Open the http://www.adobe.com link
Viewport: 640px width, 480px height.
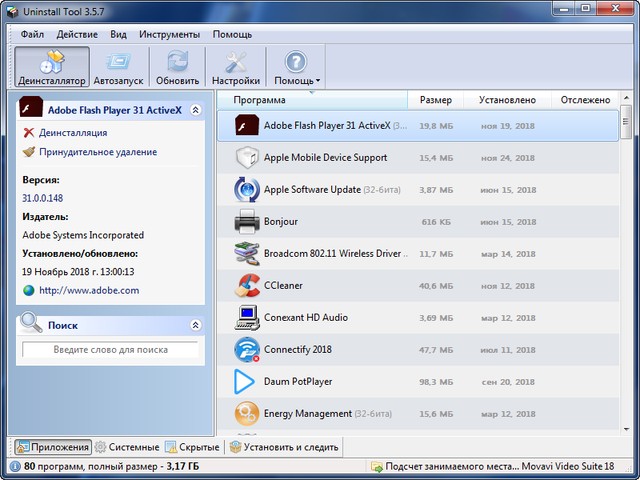point(89,290)
